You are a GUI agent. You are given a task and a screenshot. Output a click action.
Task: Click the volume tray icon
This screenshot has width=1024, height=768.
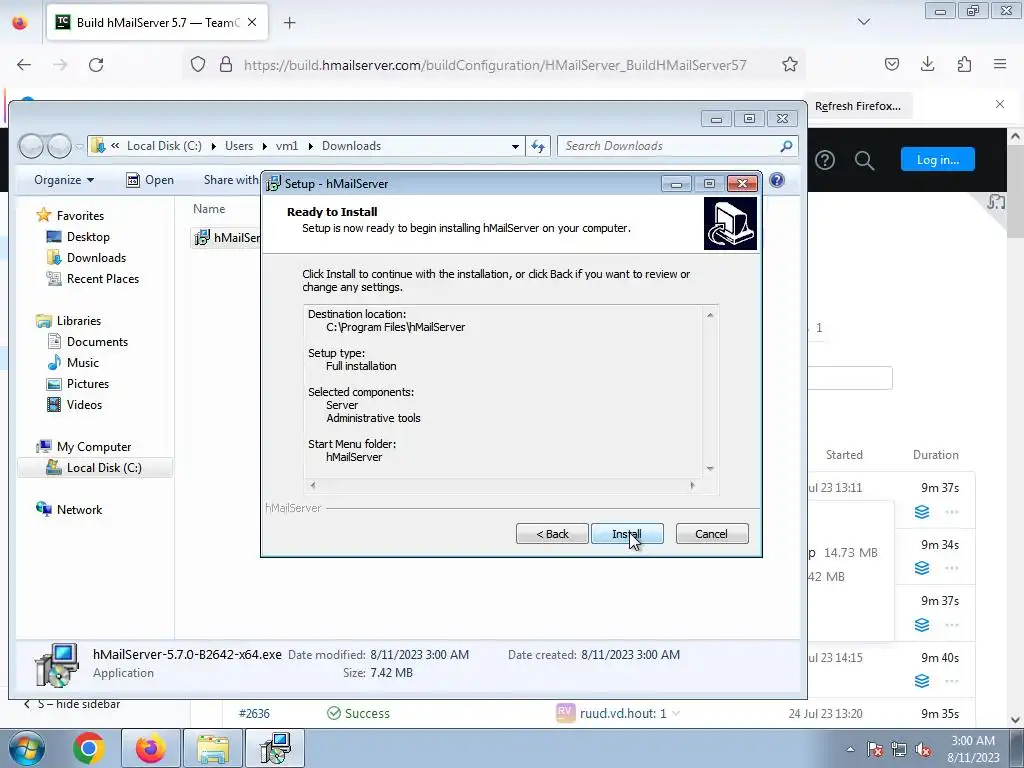(923, 749)
